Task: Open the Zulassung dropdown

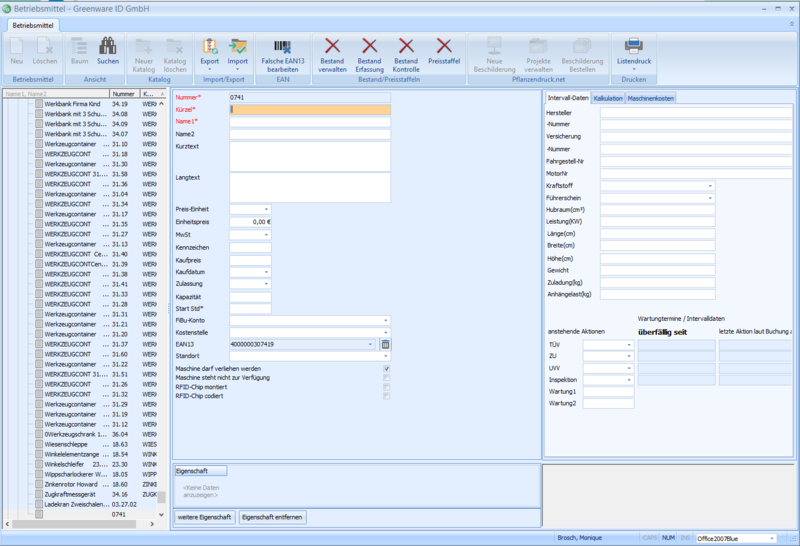Action: coord(266,284)
